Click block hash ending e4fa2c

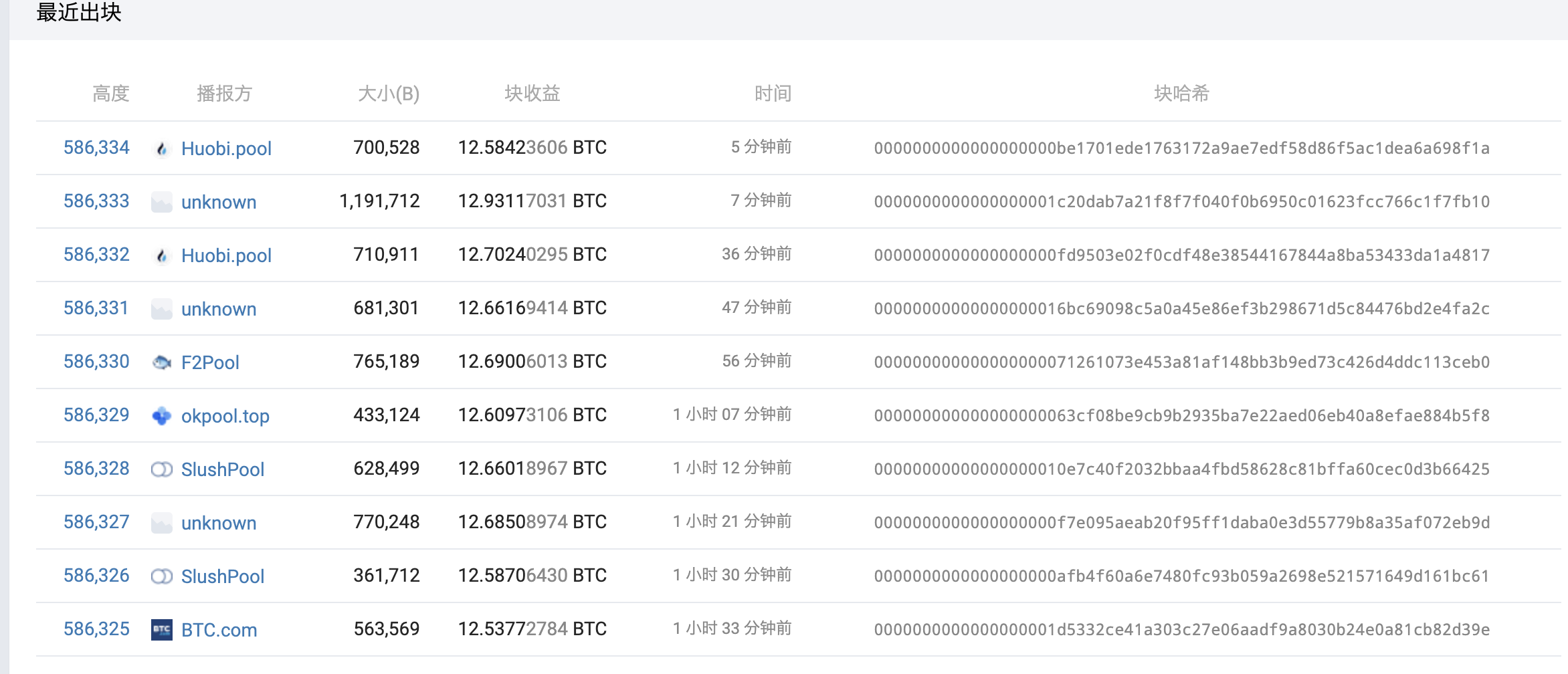1182,309
